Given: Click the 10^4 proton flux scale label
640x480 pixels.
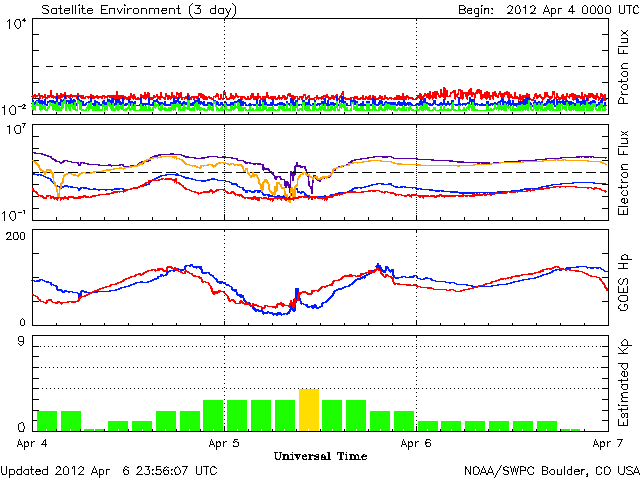Looking at the screenshot, I should tap(16, 24).
